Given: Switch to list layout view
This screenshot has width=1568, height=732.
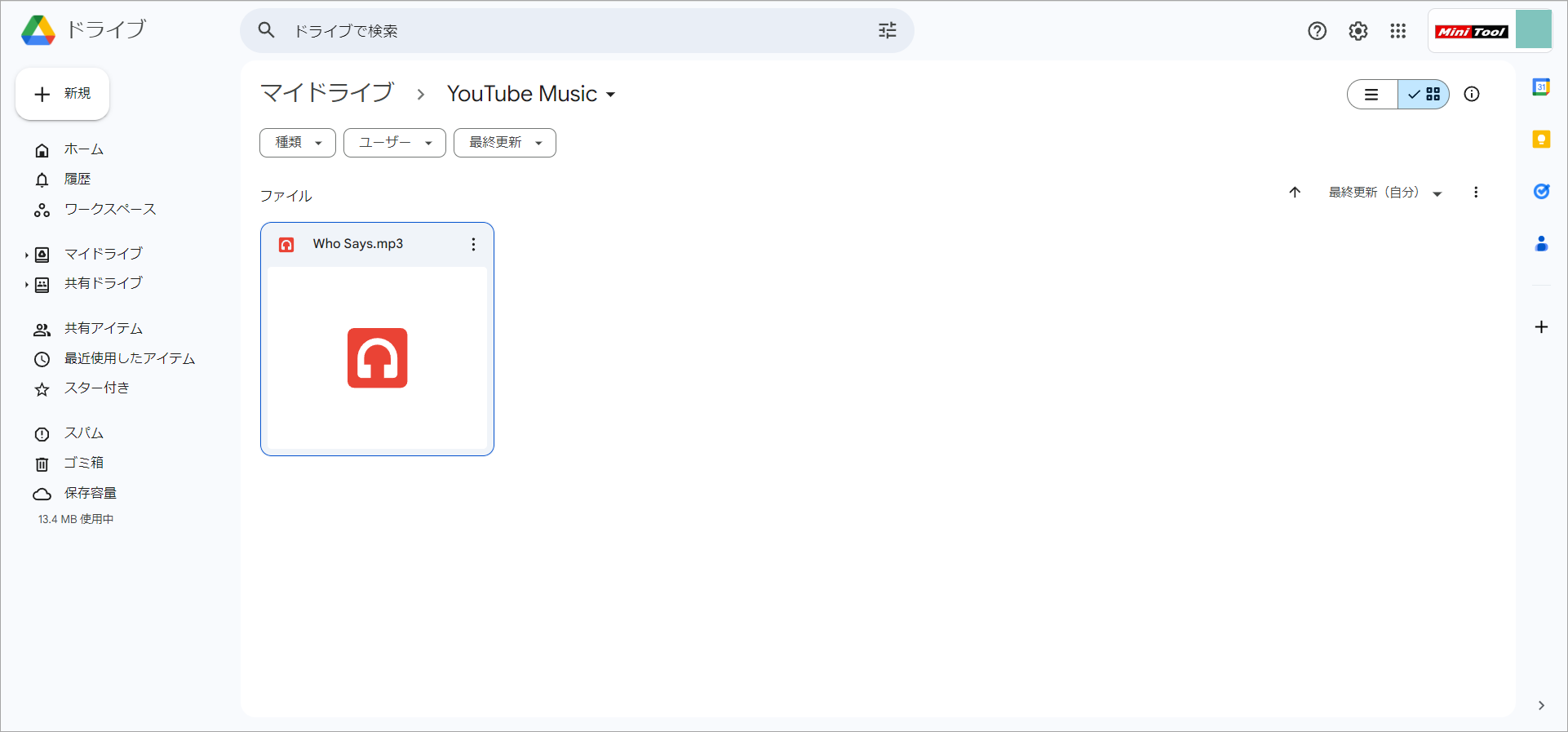Looking at the screenshot, I should (1372, 95).
